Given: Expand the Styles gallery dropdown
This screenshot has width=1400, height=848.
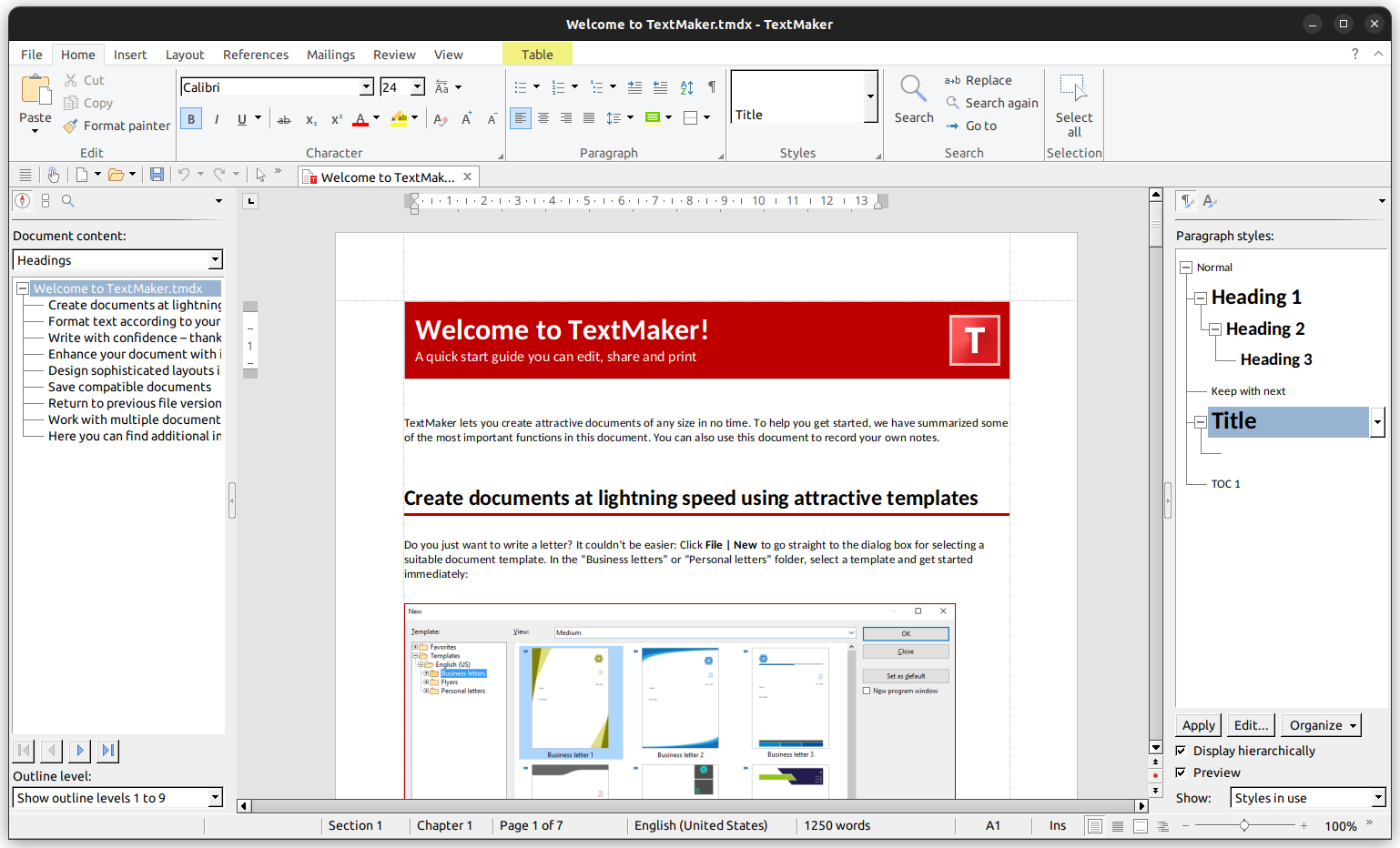Looking at the screenshot, I should (x=870, y=96).
